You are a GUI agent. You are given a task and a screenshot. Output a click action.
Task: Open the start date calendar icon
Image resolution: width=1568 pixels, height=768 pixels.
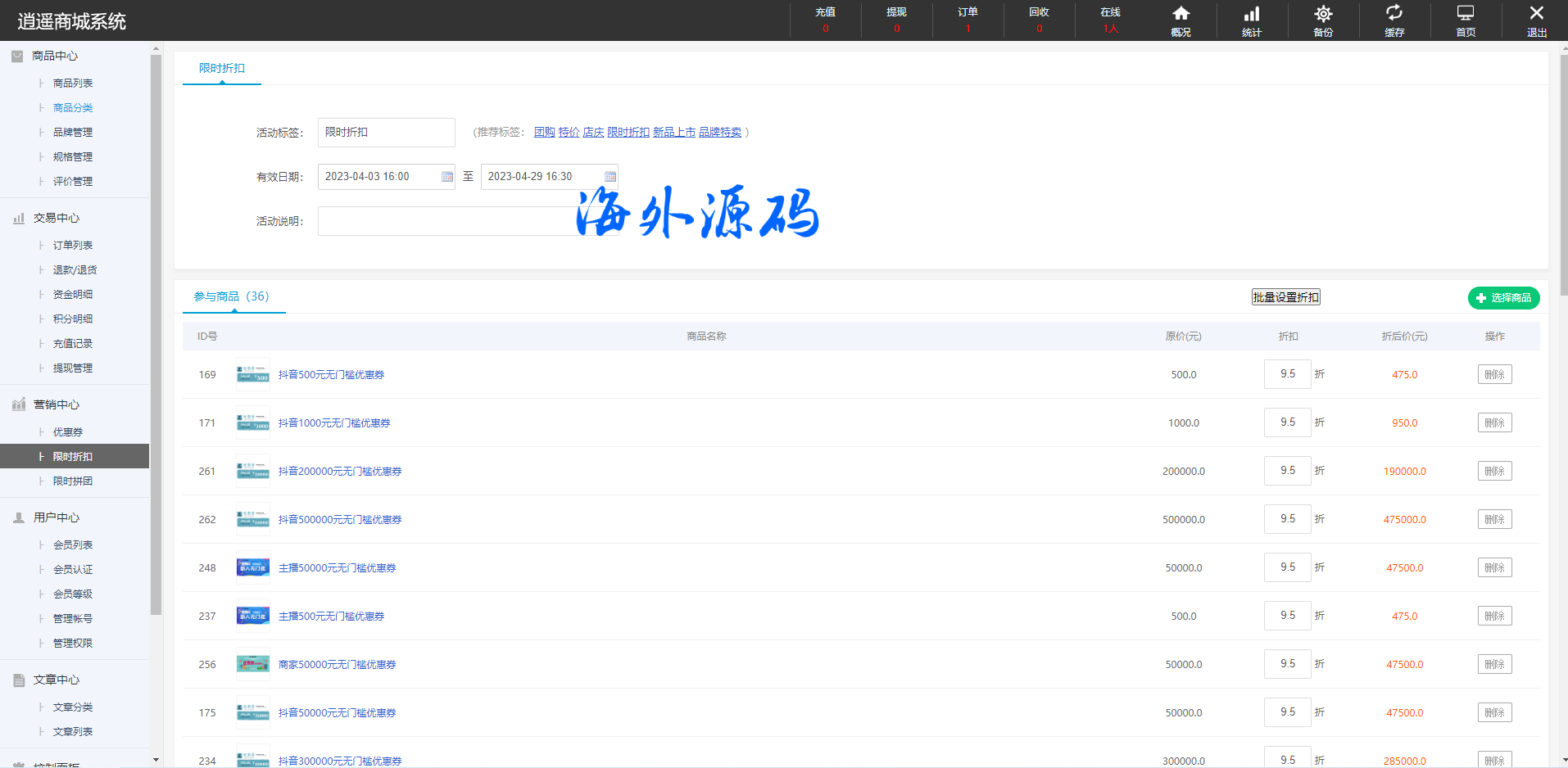pyautogui.click(x=447, y=177)
